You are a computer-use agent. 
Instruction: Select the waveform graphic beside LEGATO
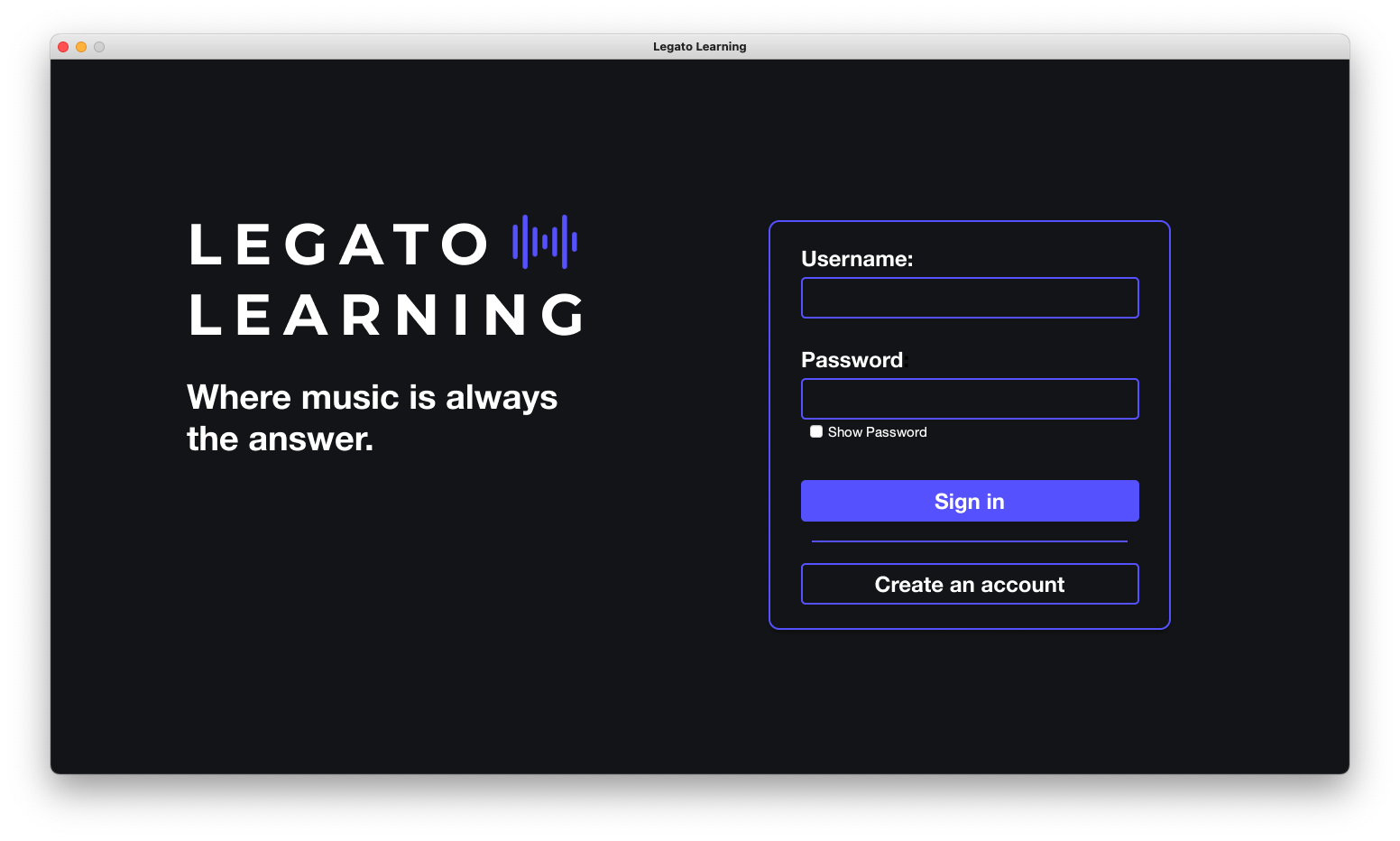pos(544,241)
